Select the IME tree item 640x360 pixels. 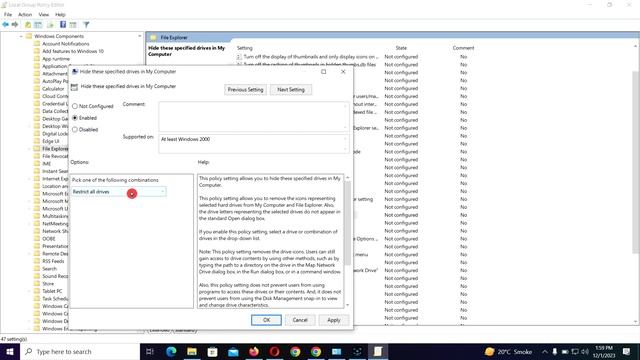[x=47, y=164]
